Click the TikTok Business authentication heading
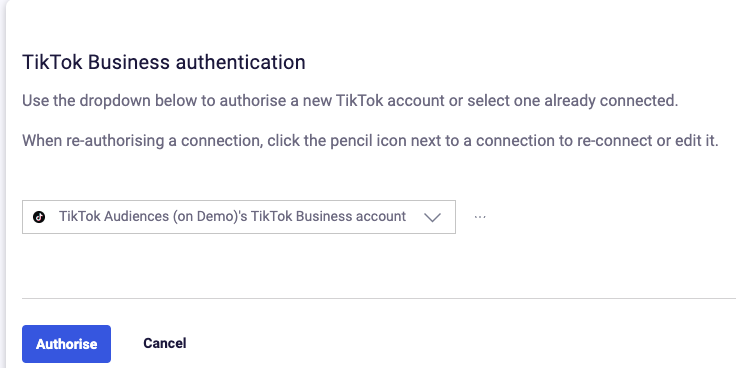The width and height of the screenshot is (736, 368). point(164,62)
